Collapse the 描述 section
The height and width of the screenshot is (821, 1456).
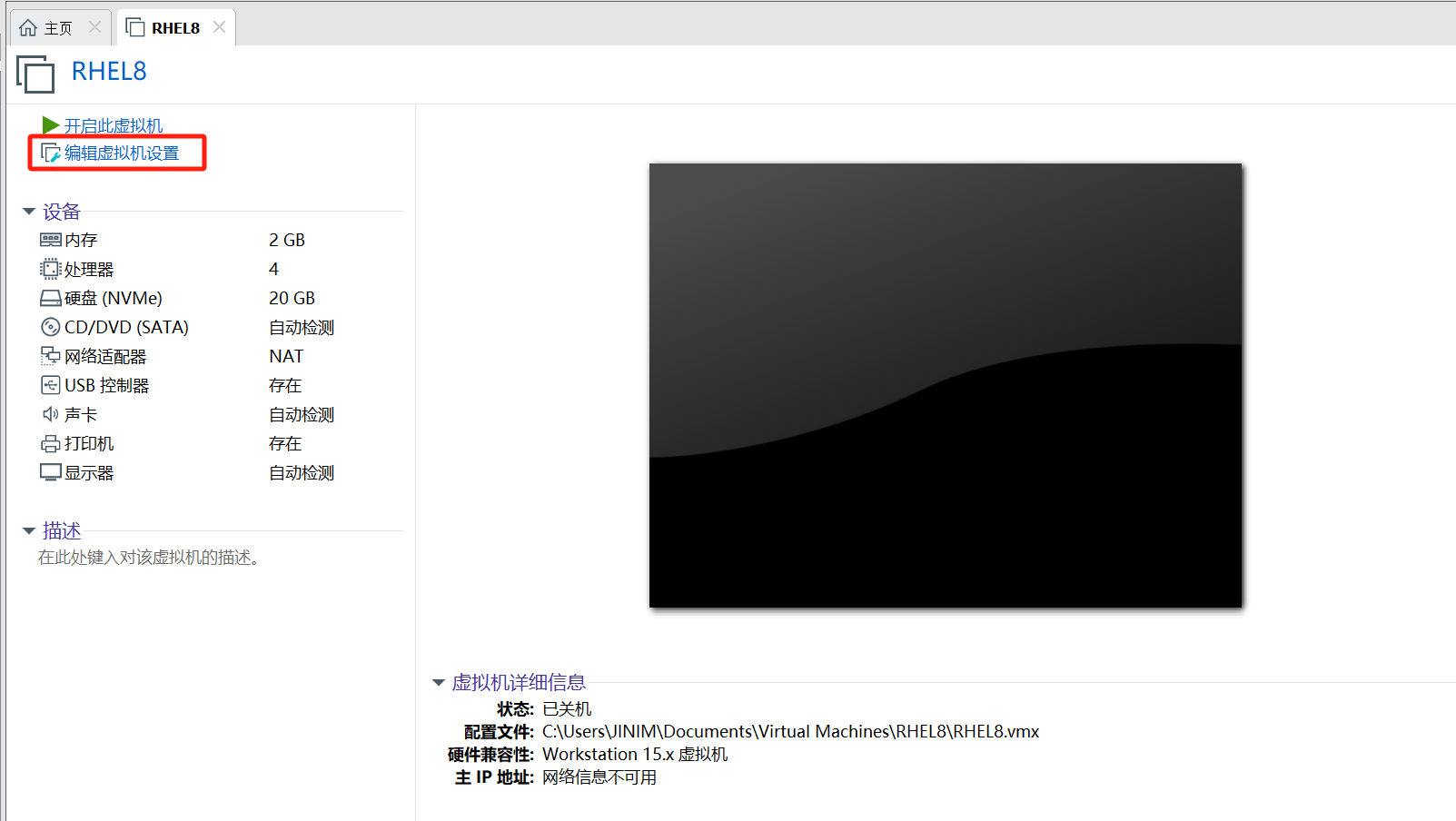[29, 530]
